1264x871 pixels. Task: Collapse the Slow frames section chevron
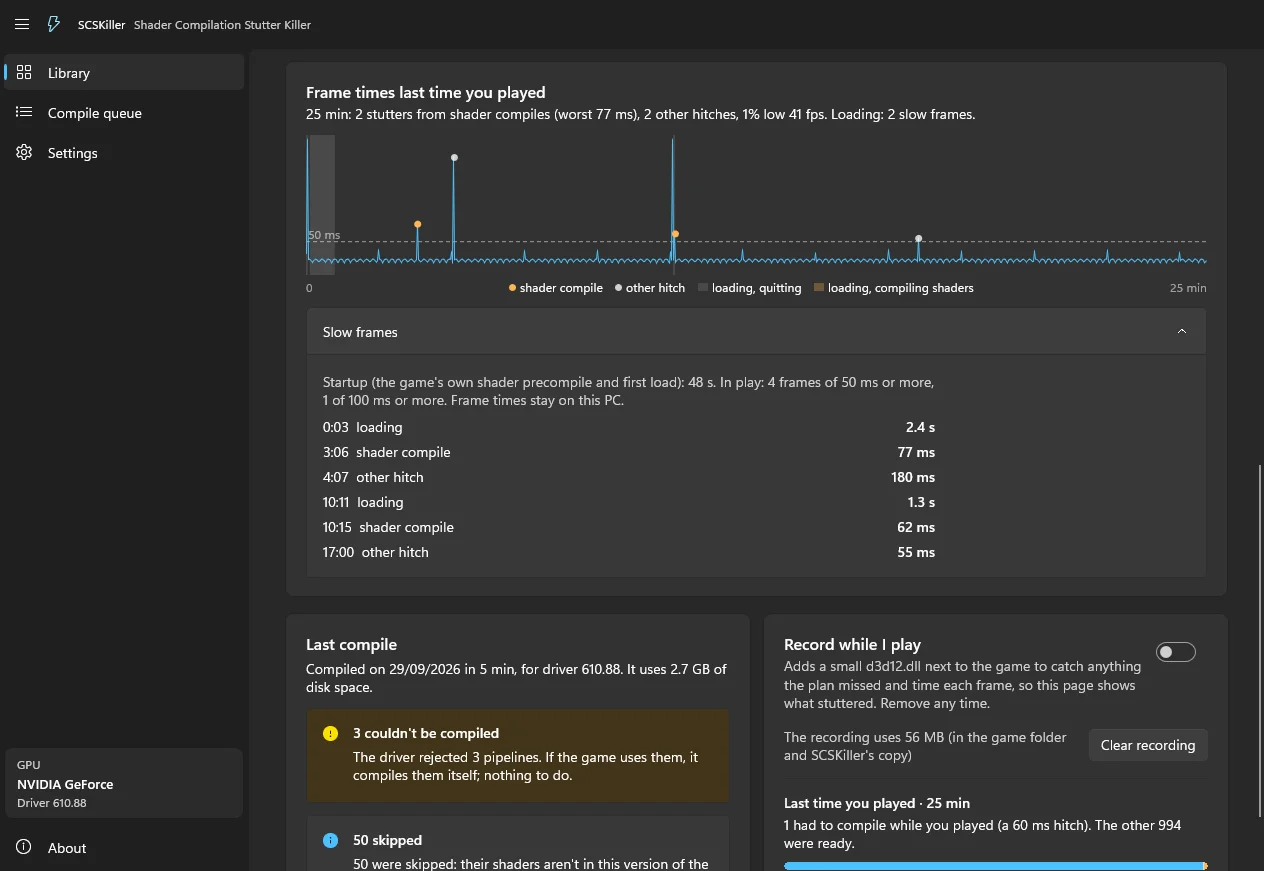click(x=1182, y=331)
